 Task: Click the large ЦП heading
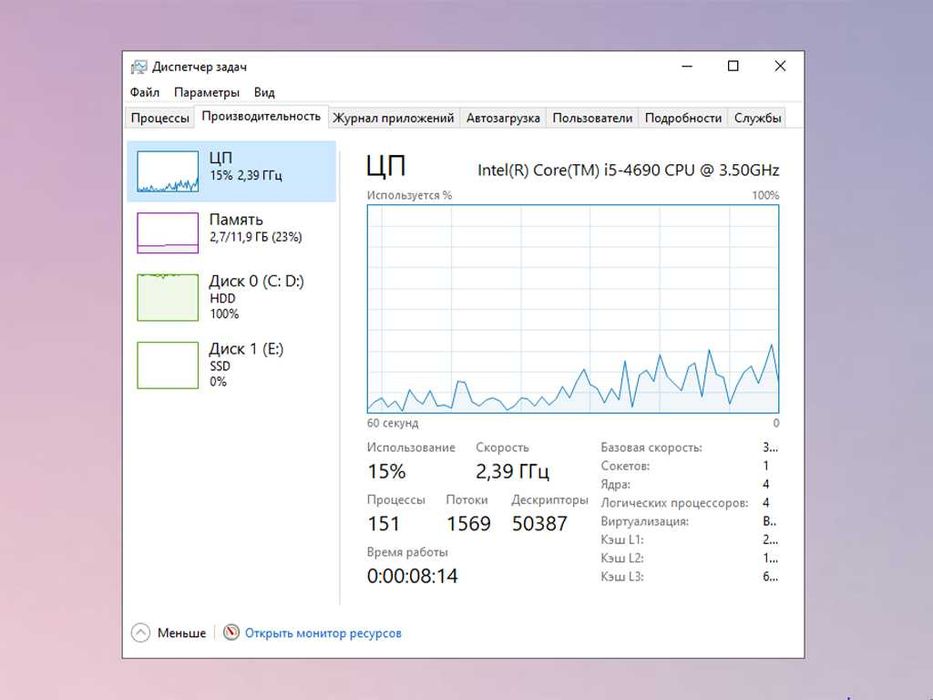point(386,166)
